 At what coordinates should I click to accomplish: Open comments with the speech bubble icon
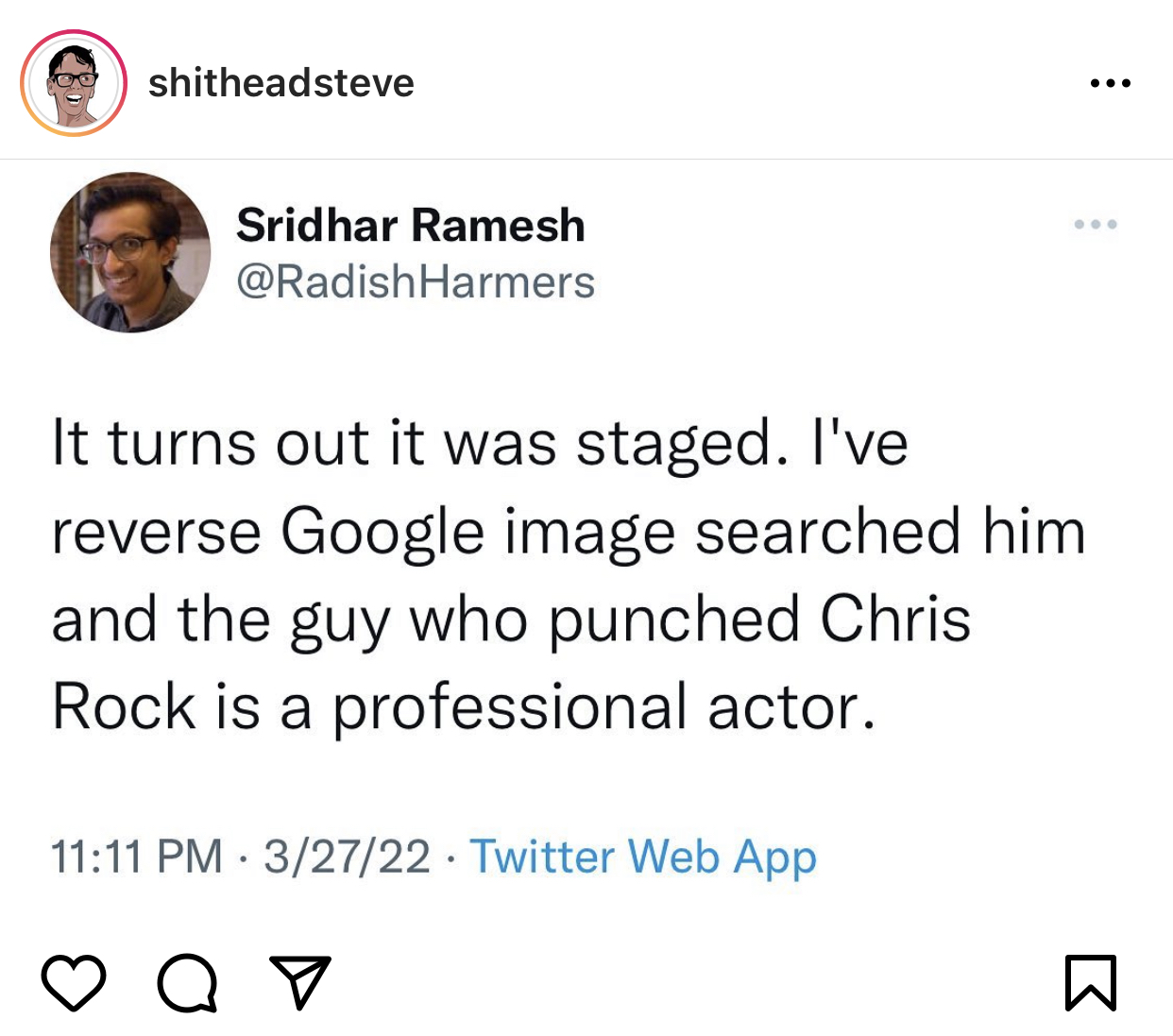click(187, 983)
